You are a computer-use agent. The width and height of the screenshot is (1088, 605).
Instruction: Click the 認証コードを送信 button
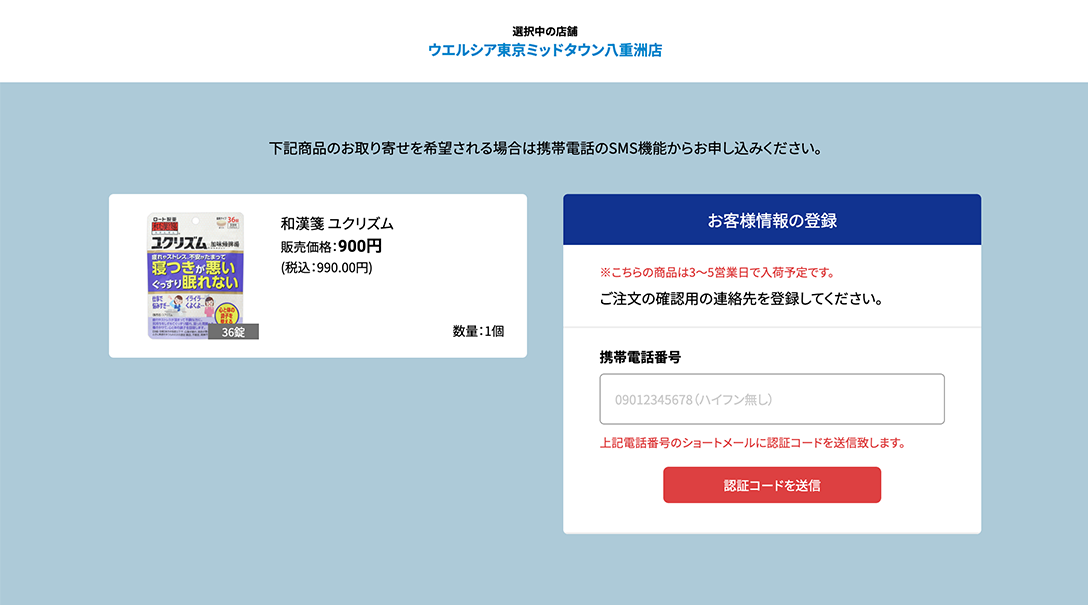click(x=772, y=485)
